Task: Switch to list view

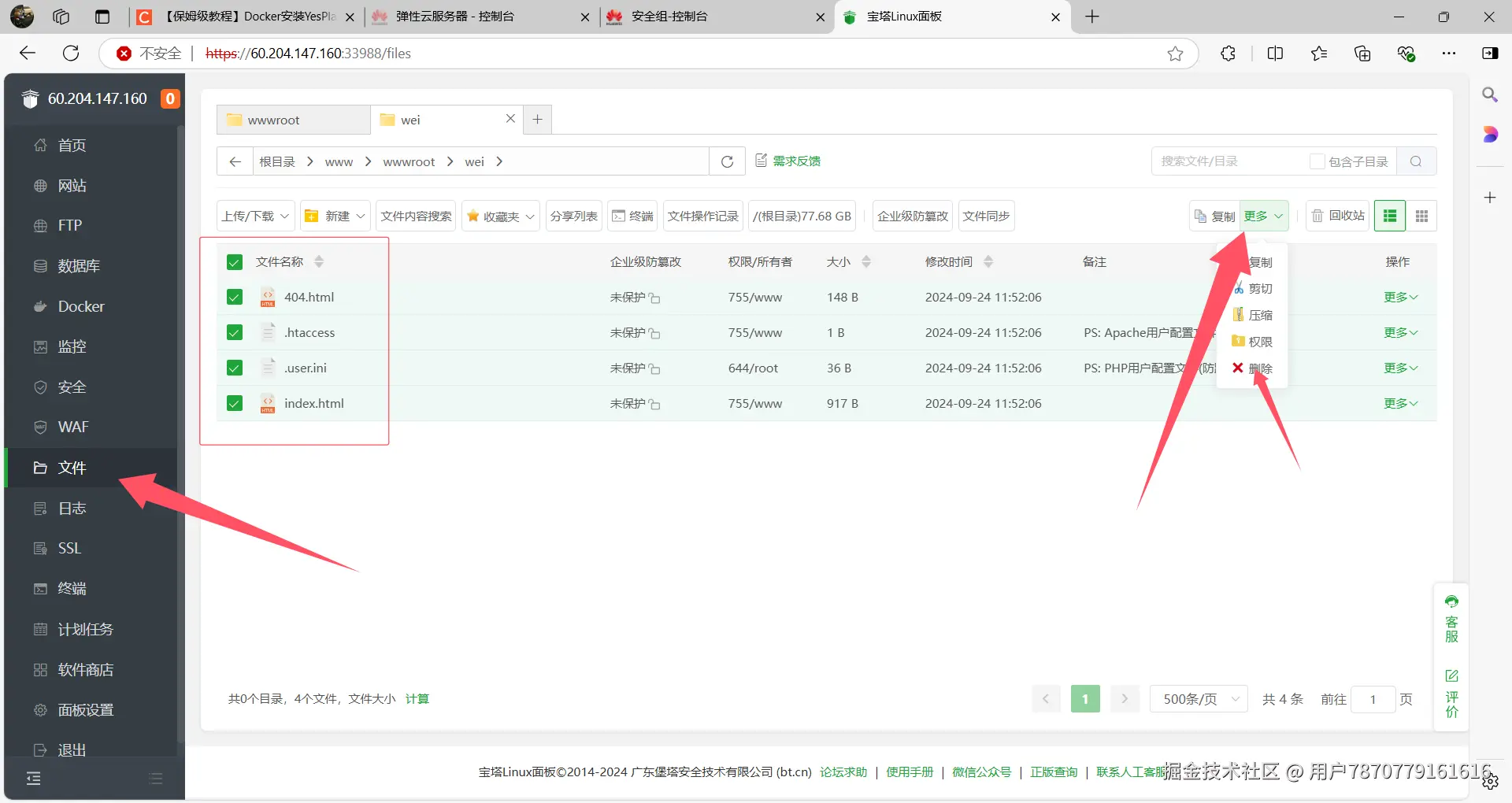Action: 1390,216
